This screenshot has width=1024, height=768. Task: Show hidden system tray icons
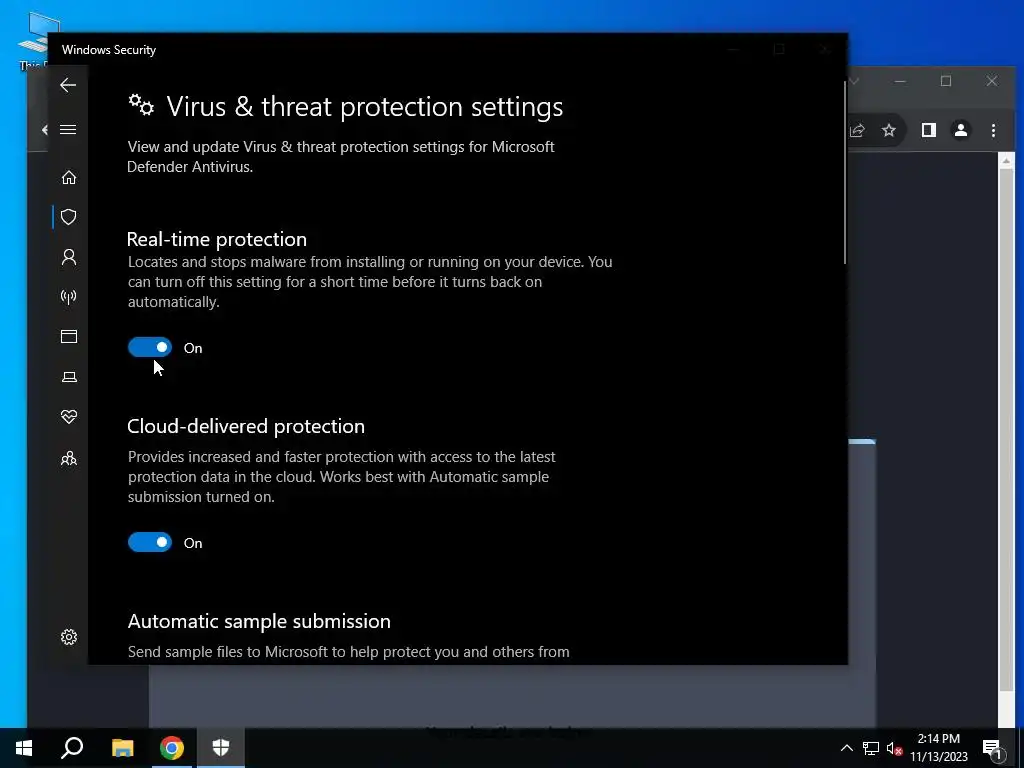point(846,748)
